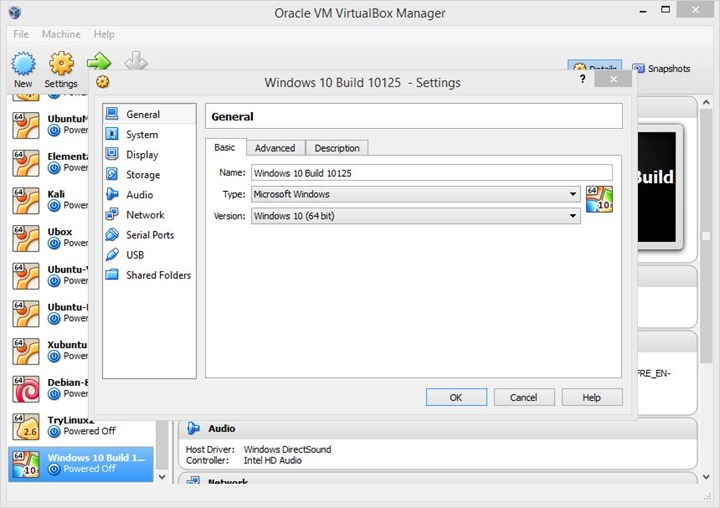
Task: Open the Machine menu
Action: point(61,34)
